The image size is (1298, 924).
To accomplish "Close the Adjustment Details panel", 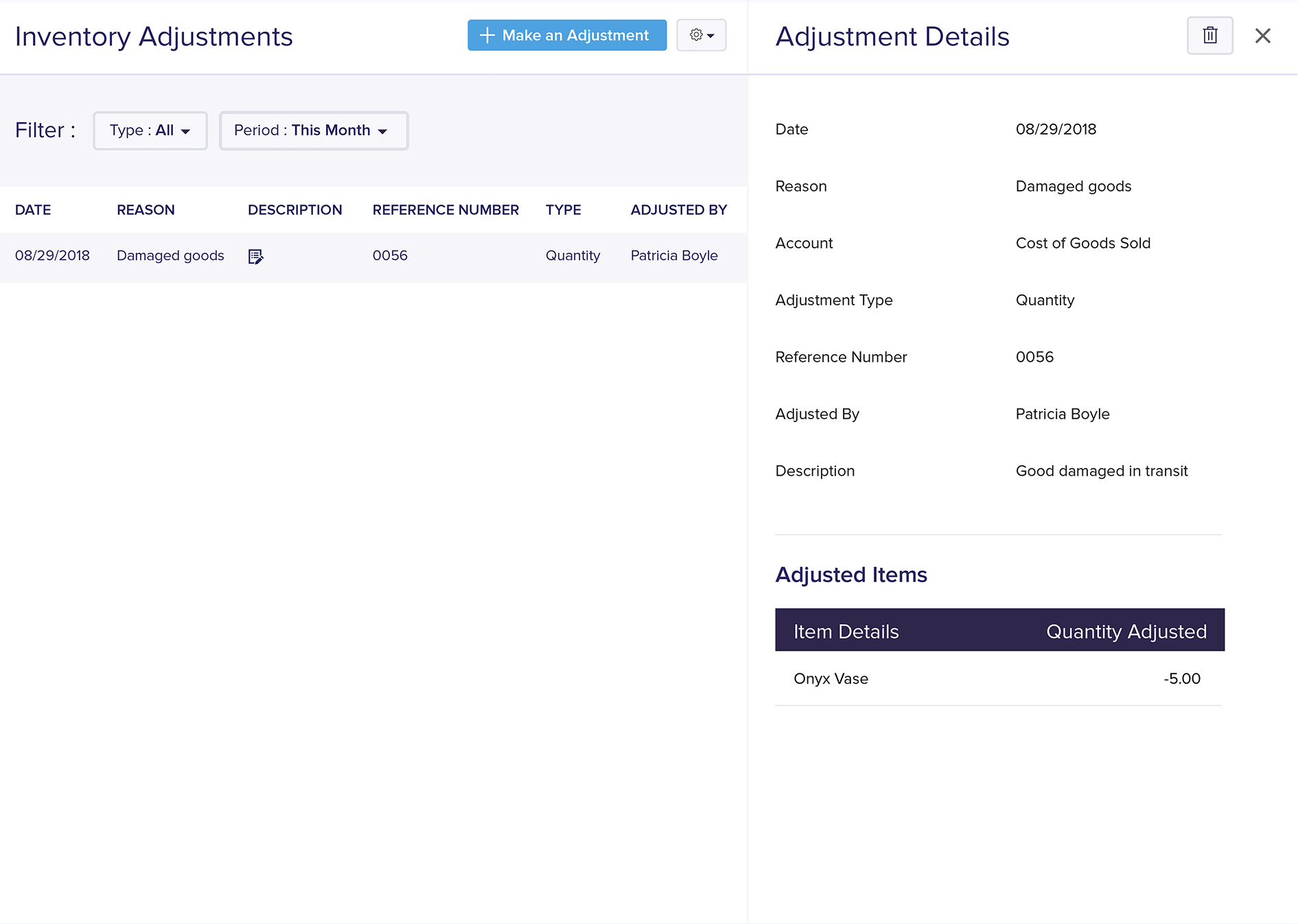I will (1262, 36).
